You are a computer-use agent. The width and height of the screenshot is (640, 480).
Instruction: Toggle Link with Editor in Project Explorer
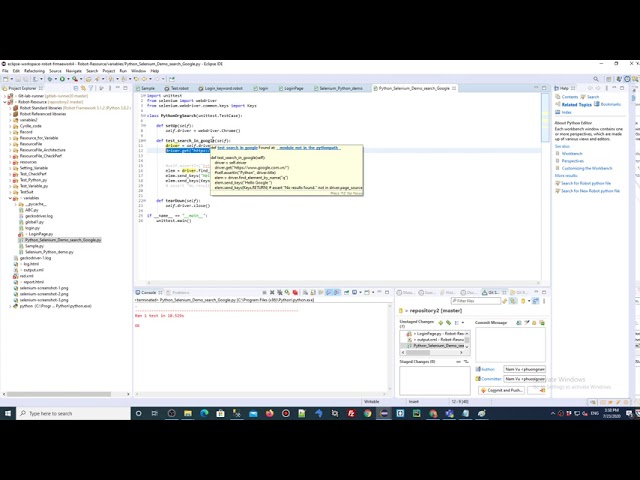83,88
